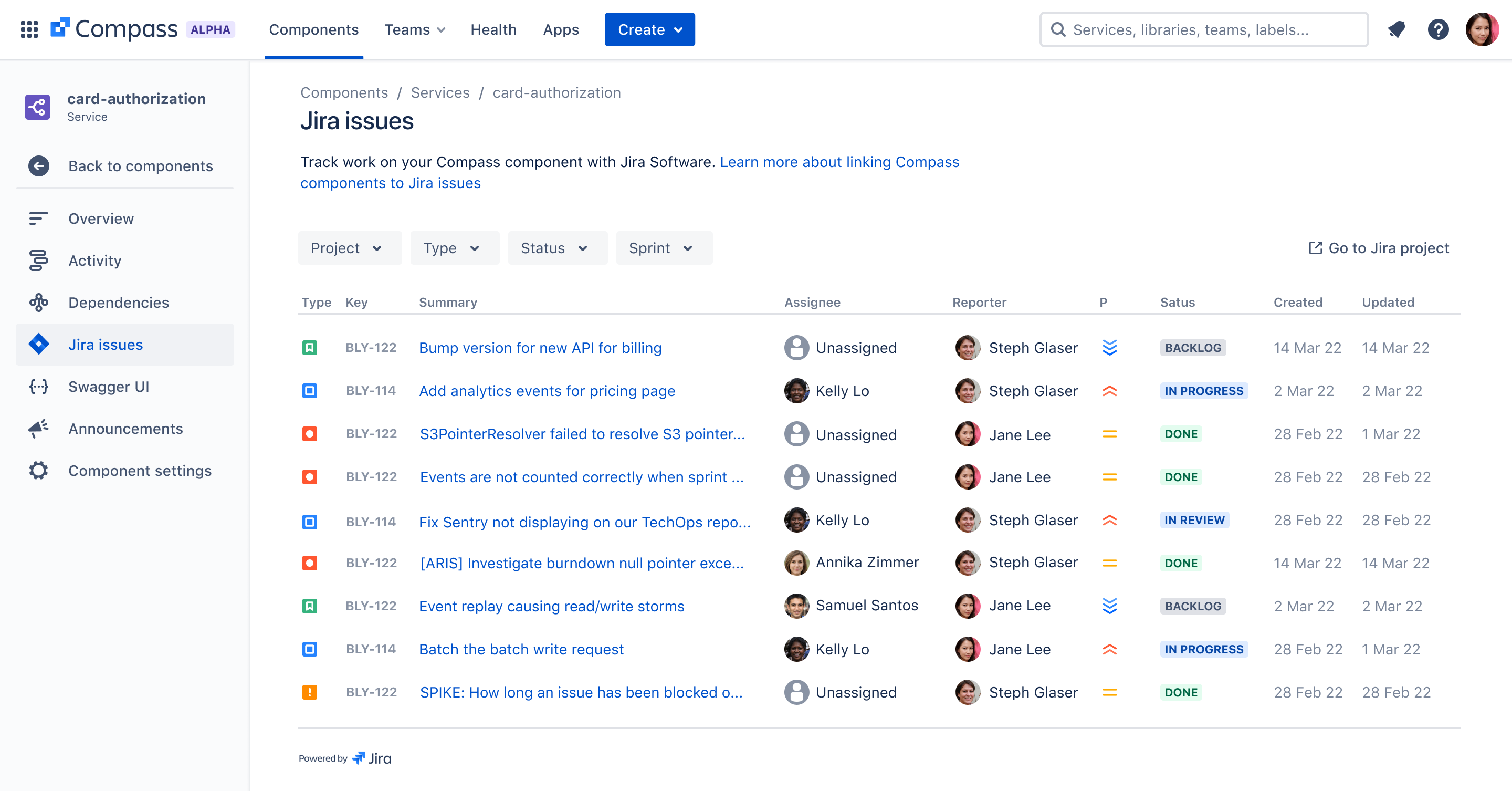Focus the Services, libraries search field
This screenshot has width=1512, height=791.
tap(1204, 29)
